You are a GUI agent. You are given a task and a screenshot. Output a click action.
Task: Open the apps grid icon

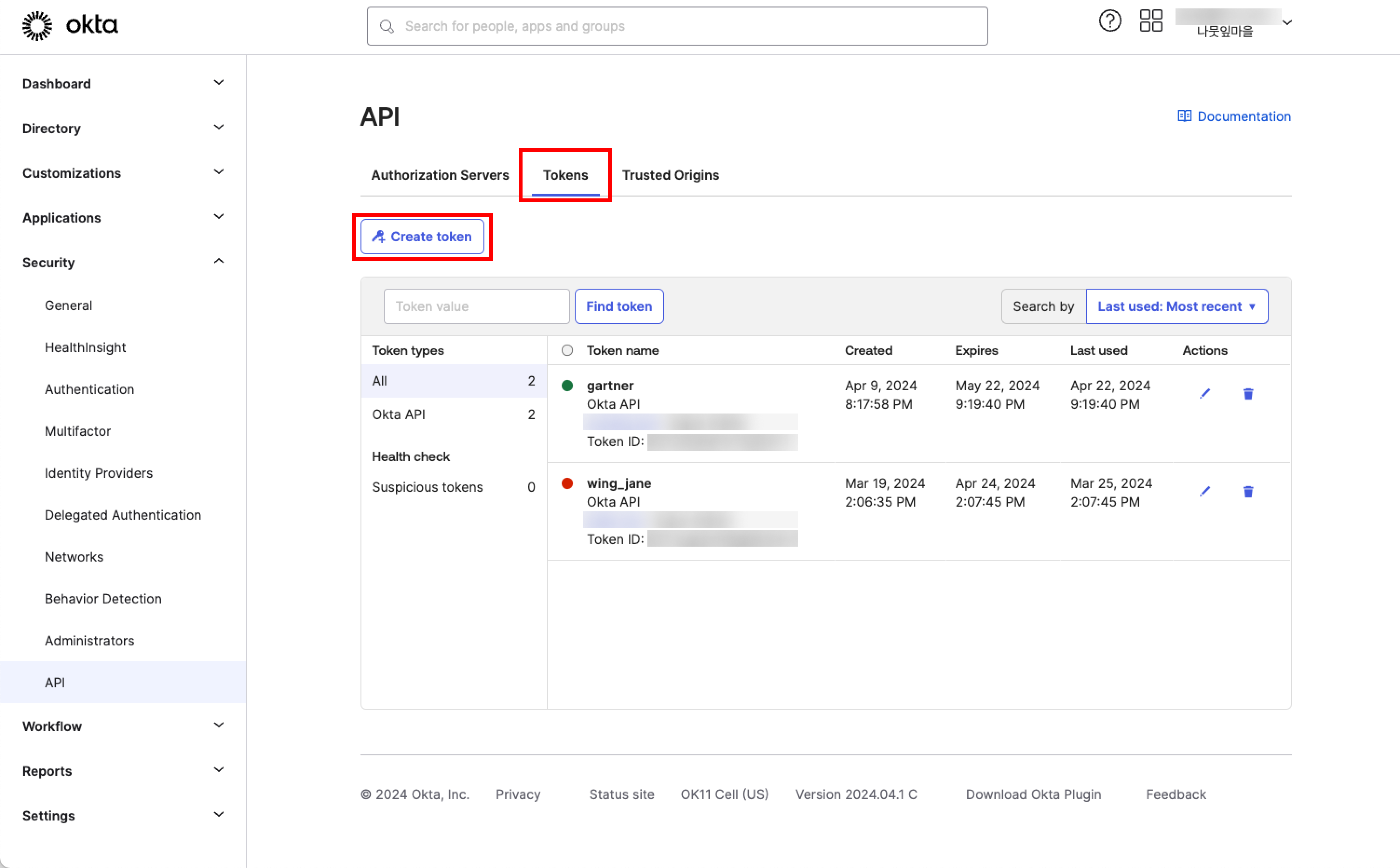1151,21
